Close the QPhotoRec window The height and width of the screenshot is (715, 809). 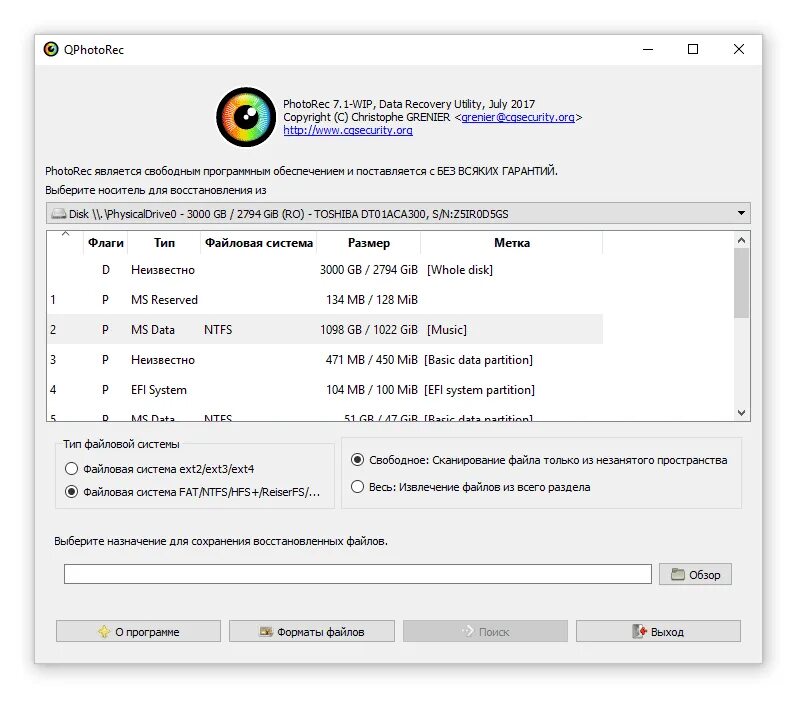(739, 49)
